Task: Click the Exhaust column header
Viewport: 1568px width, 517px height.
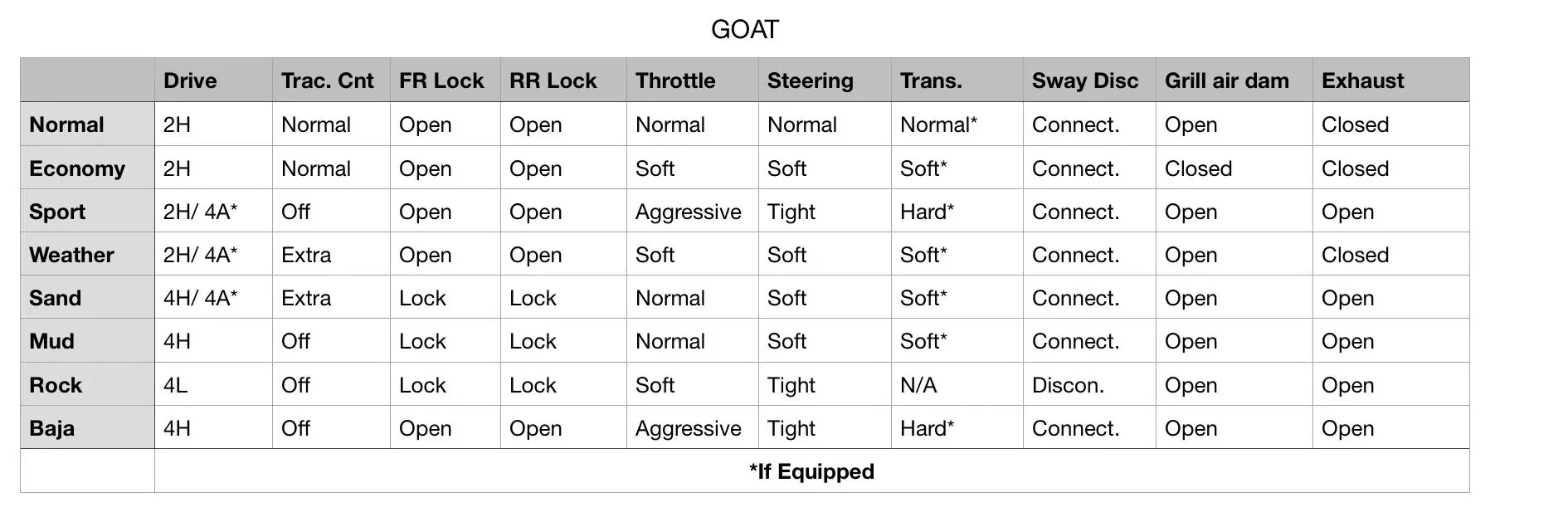Action: (1391, 80)
